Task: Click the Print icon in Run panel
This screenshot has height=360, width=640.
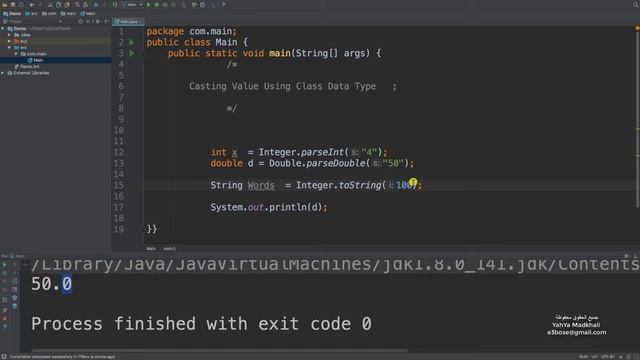Action: point(14,298)
